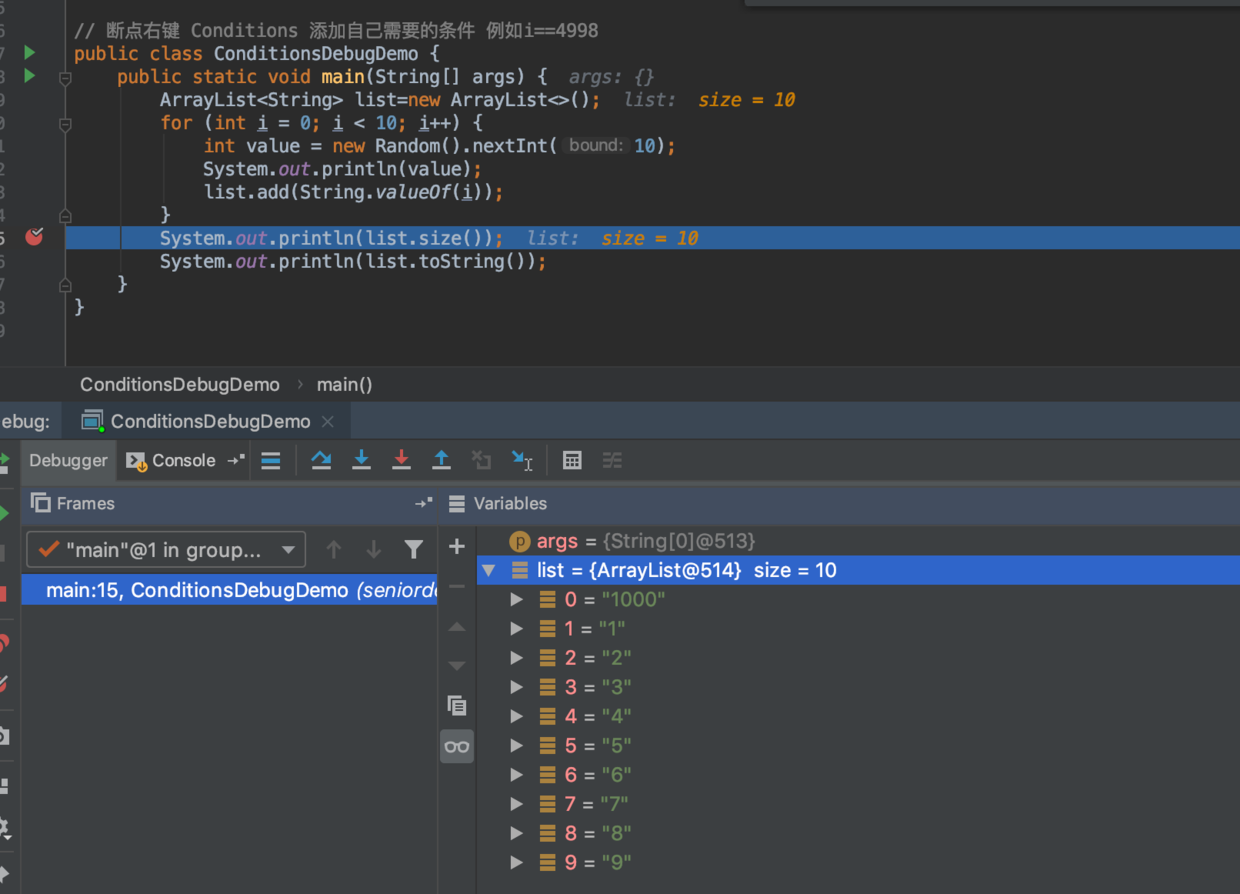Image resolution: width=1240 pixels, height=894 pixels.
Task: Click the frames filter funnel icon
Action: (x=413, y=549)
